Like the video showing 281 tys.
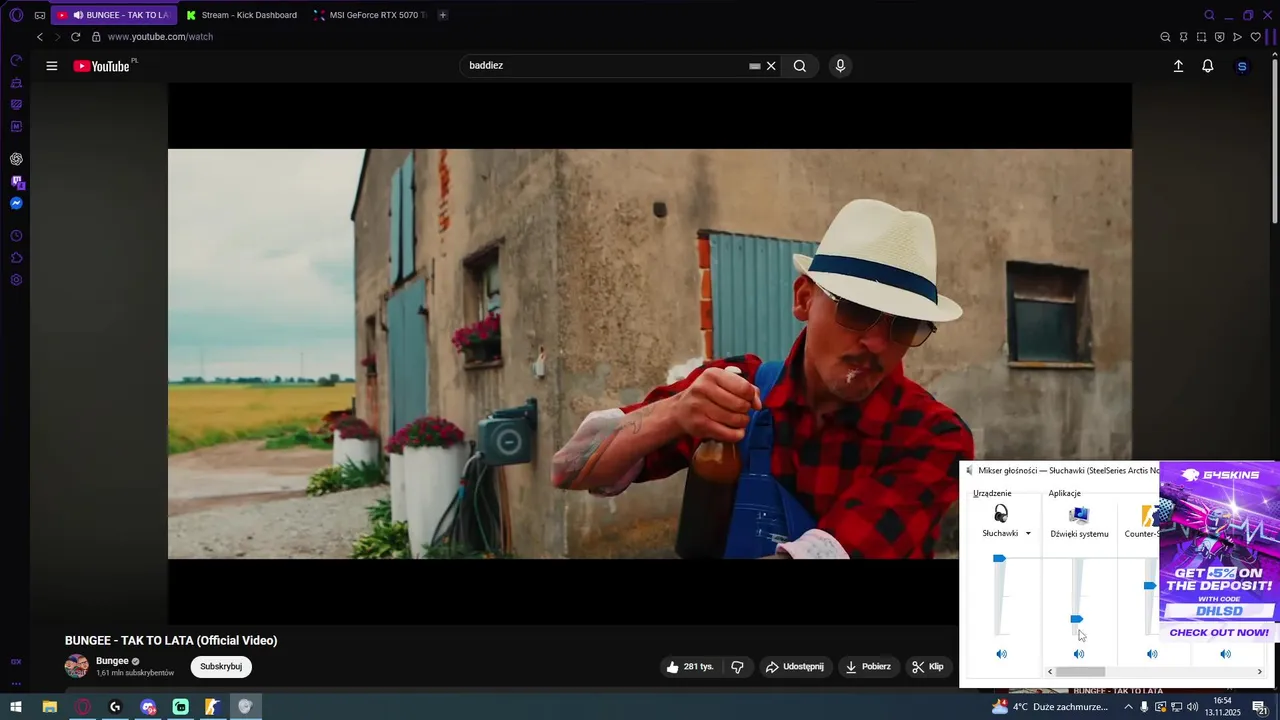 690,667
